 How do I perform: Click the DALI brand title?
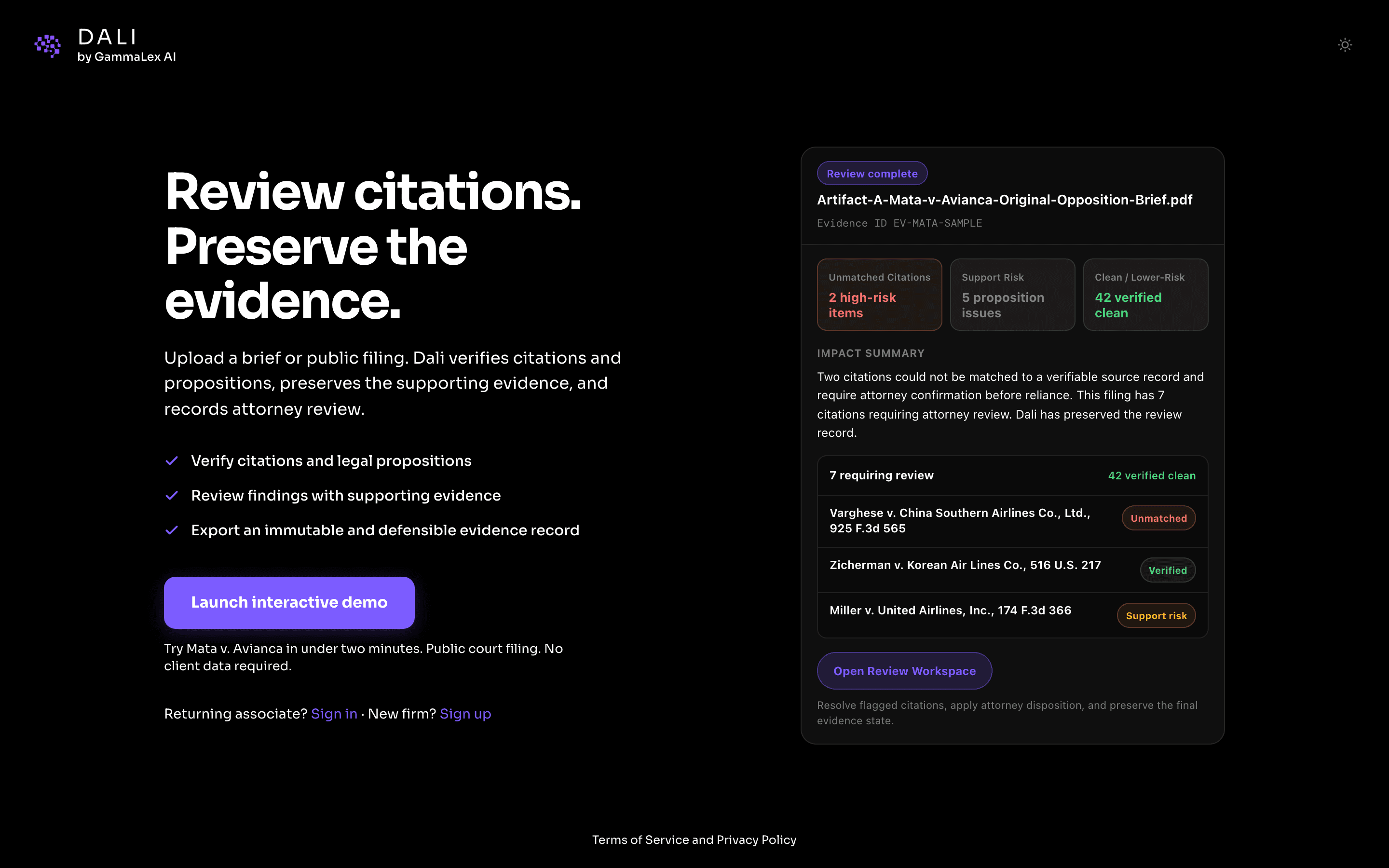108,37
